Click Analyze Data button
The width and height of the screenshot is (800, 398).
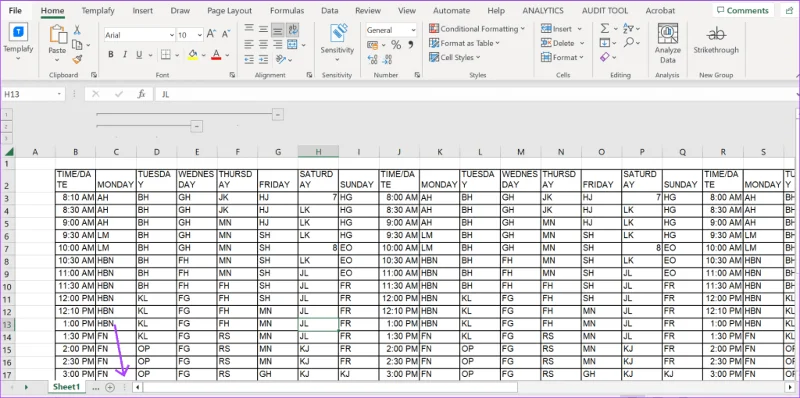click(668, 43)
